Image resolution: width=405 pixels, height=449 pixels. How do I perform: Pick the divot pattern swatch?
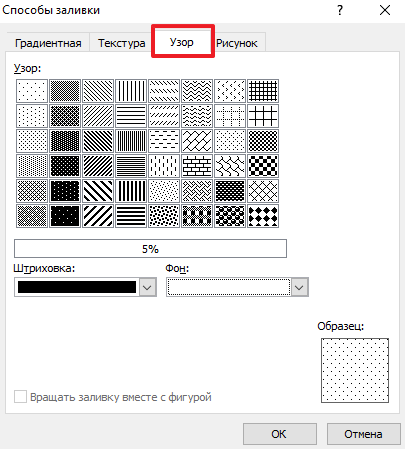pyautogui.click(x=230, y=91)
